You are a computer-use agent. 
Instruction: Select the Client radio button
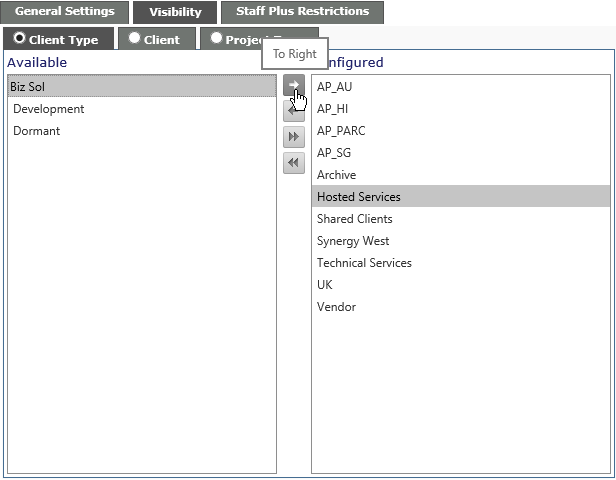(134, 38)
